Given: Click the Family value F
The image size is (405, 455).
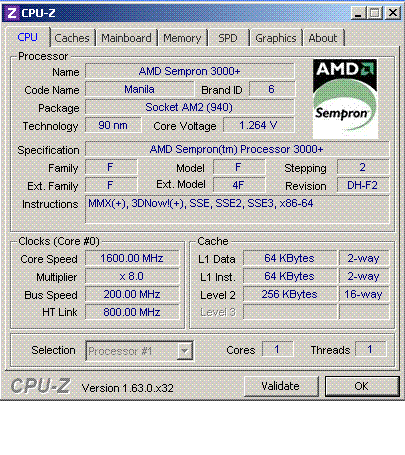Looking at the screenshot, I should click(111, 167).
